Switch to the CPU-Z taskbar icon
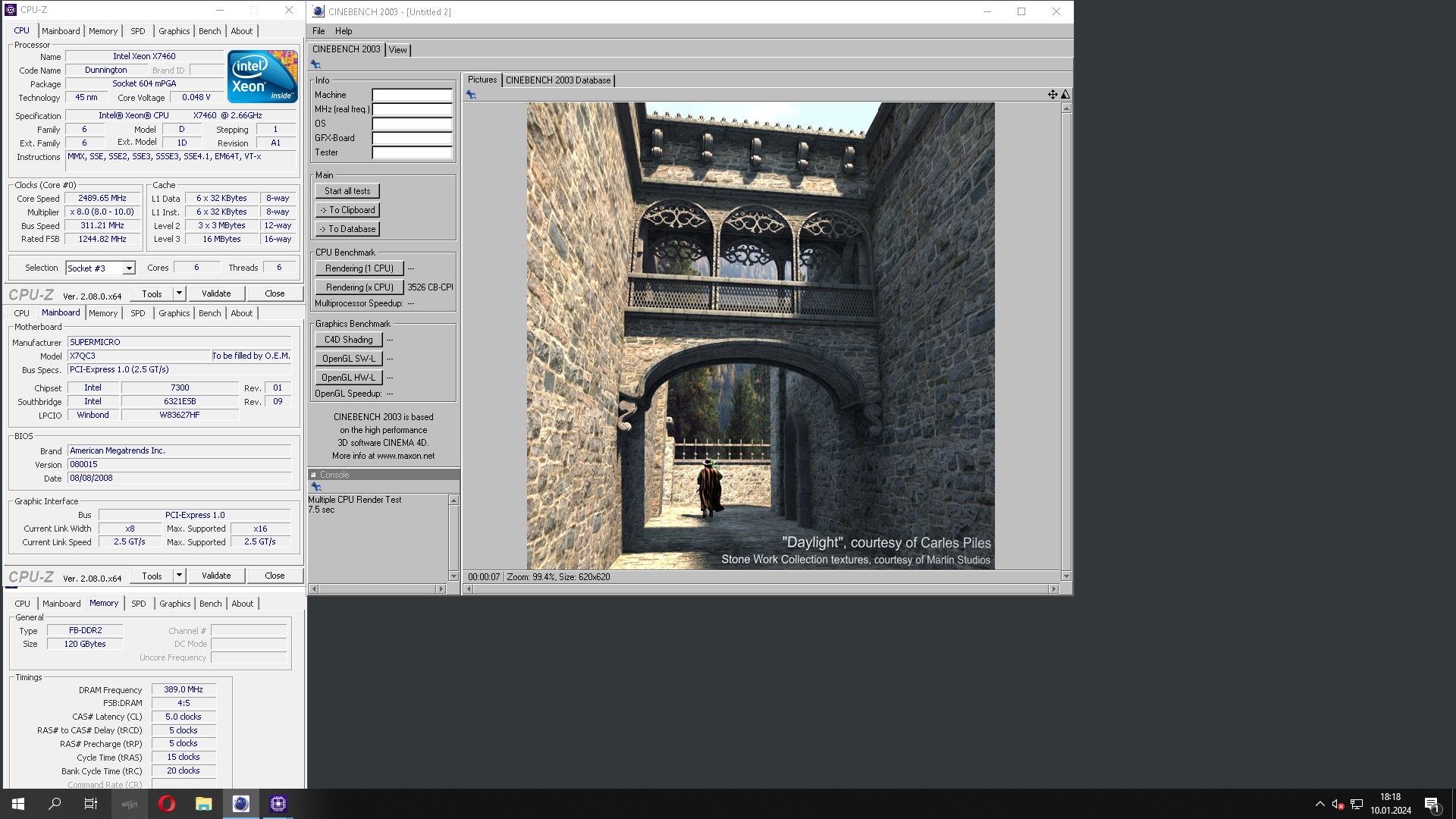 click(278, 804)
